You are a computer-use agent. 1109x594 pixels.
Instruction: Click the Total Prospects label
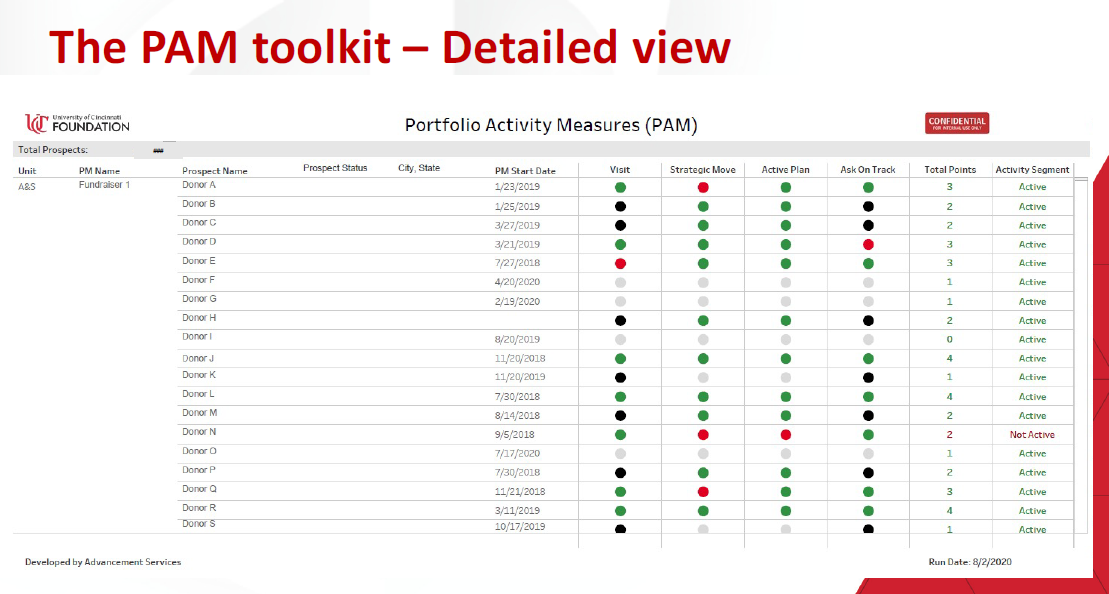tap(52, 150)
